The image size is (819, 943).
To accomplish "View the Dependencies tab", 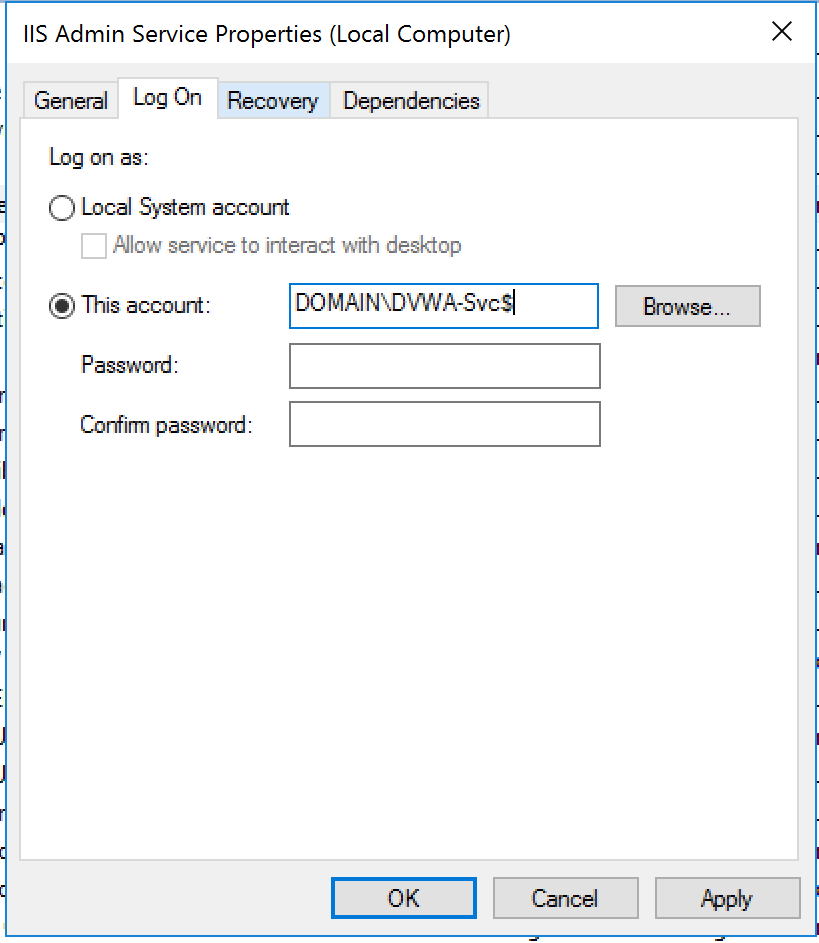I will [411, 100].
